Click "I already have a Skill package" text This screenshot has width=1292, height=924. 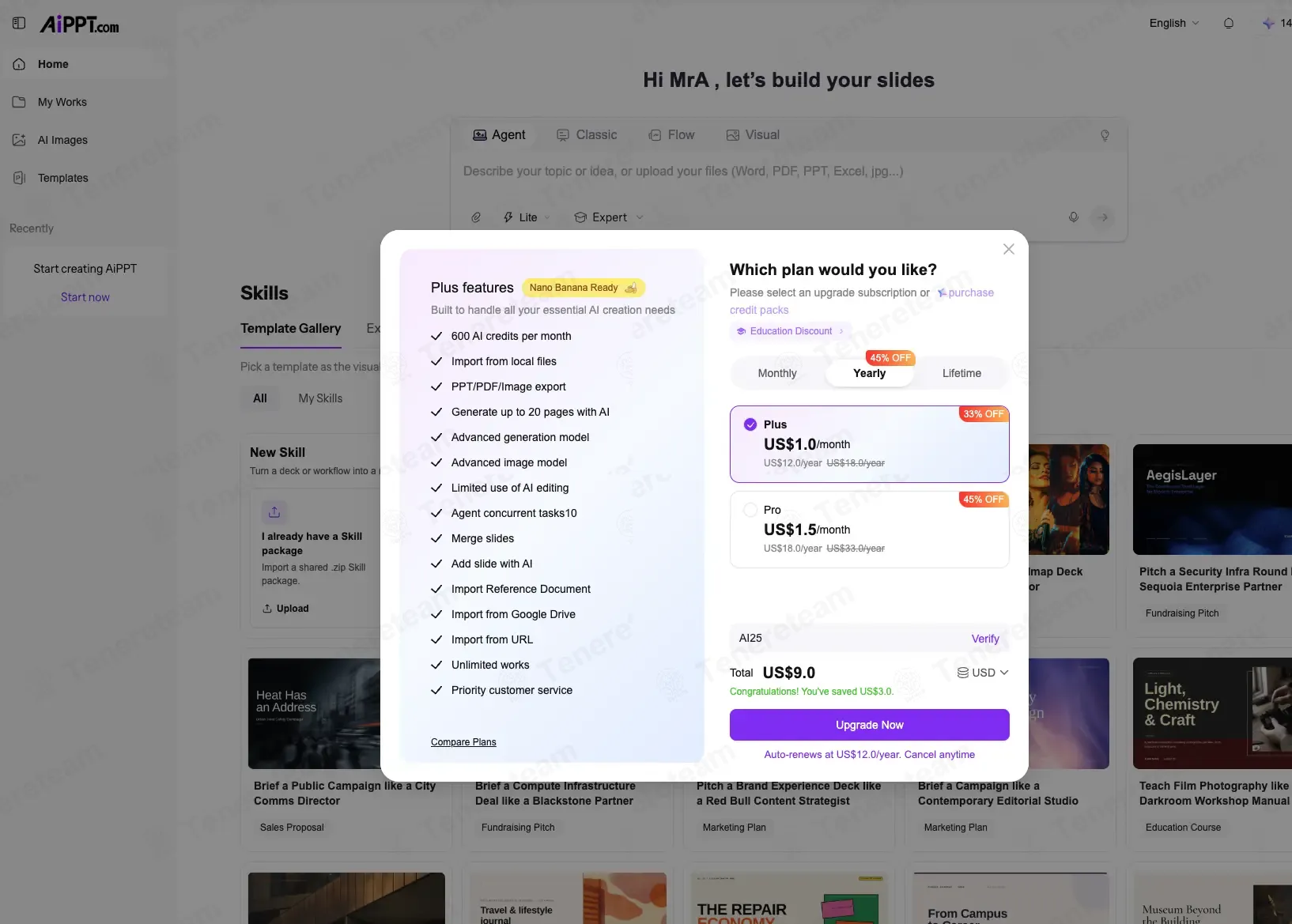point(312,543)
